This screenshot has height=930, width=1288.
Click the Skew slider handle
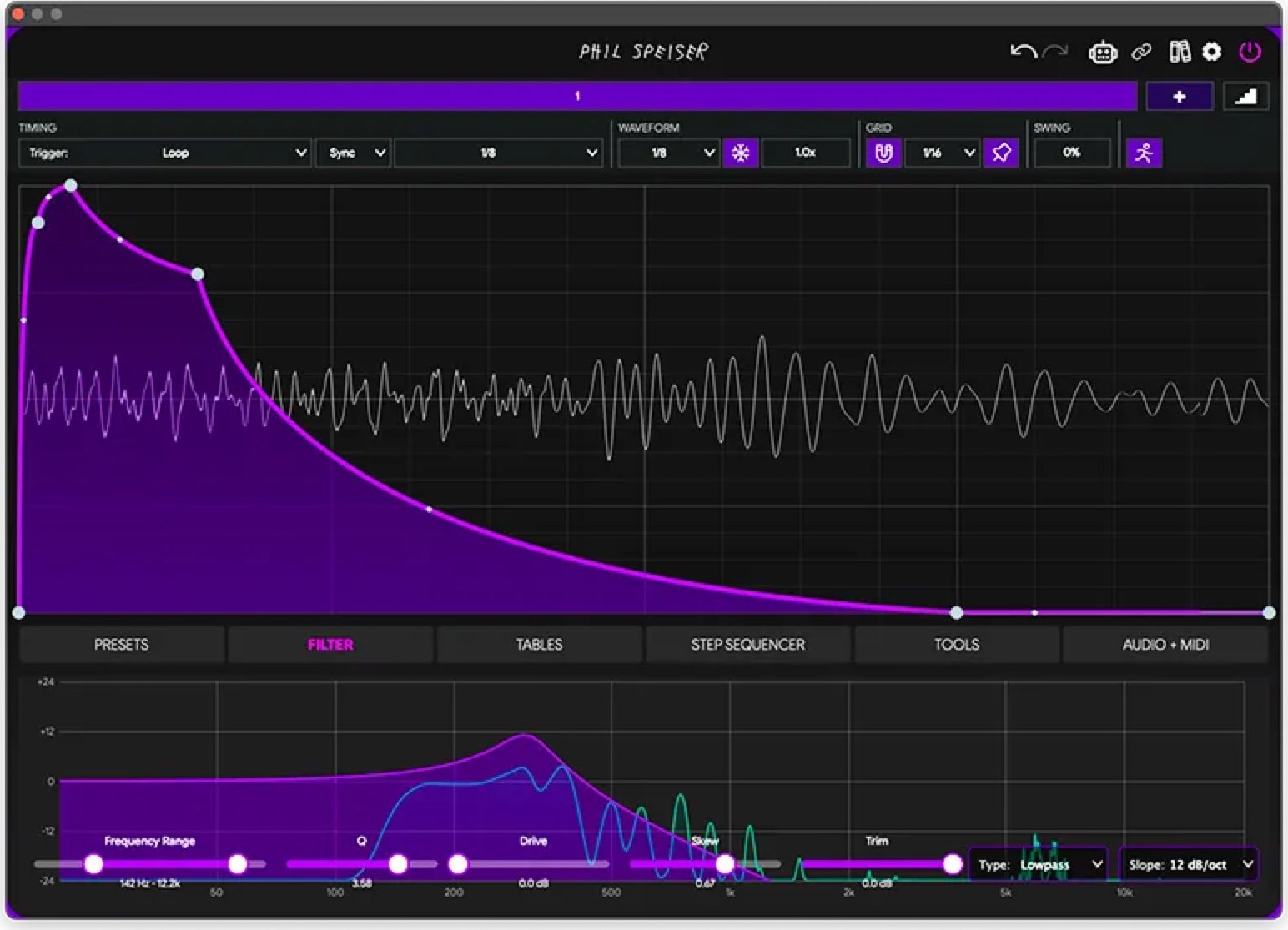(x=725, y=864)
